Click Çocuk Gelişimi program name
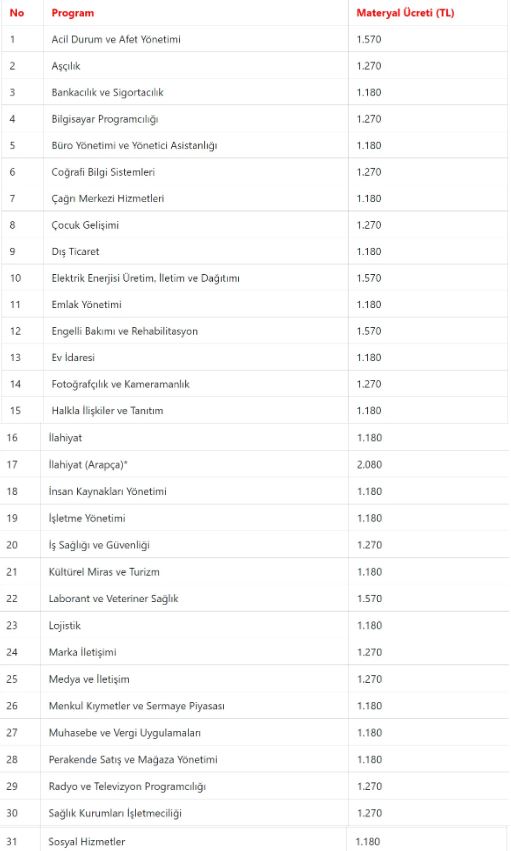 [85, 225]
